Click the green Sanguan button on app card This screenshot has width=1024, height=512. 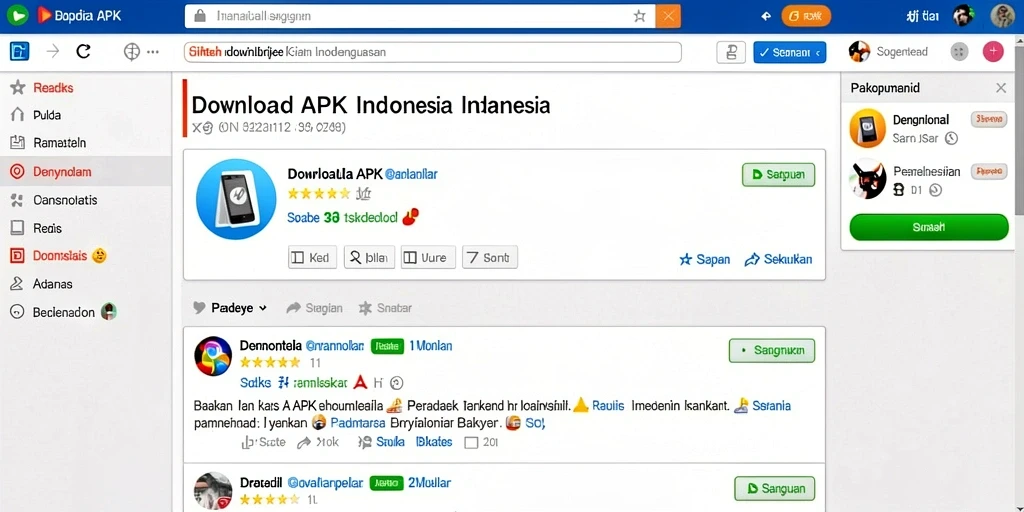[778, 175]
